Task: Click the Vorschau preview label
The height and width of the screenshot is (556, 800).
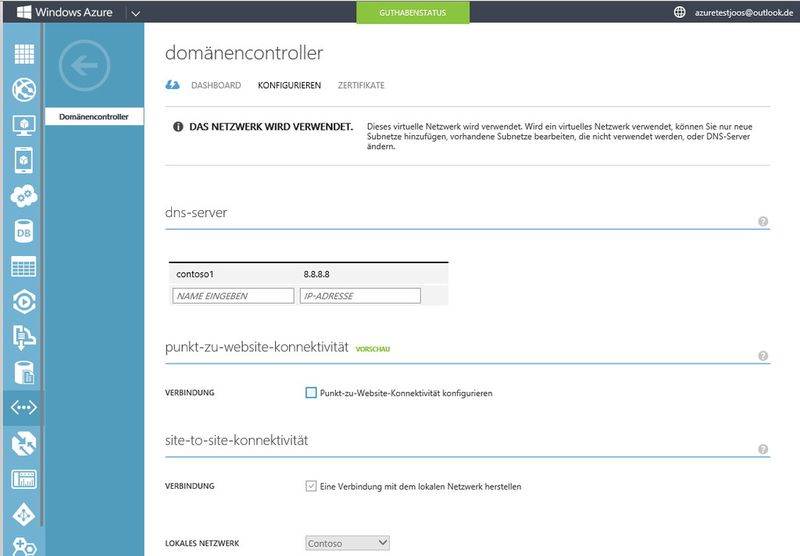Action: (x=372, y=349)
